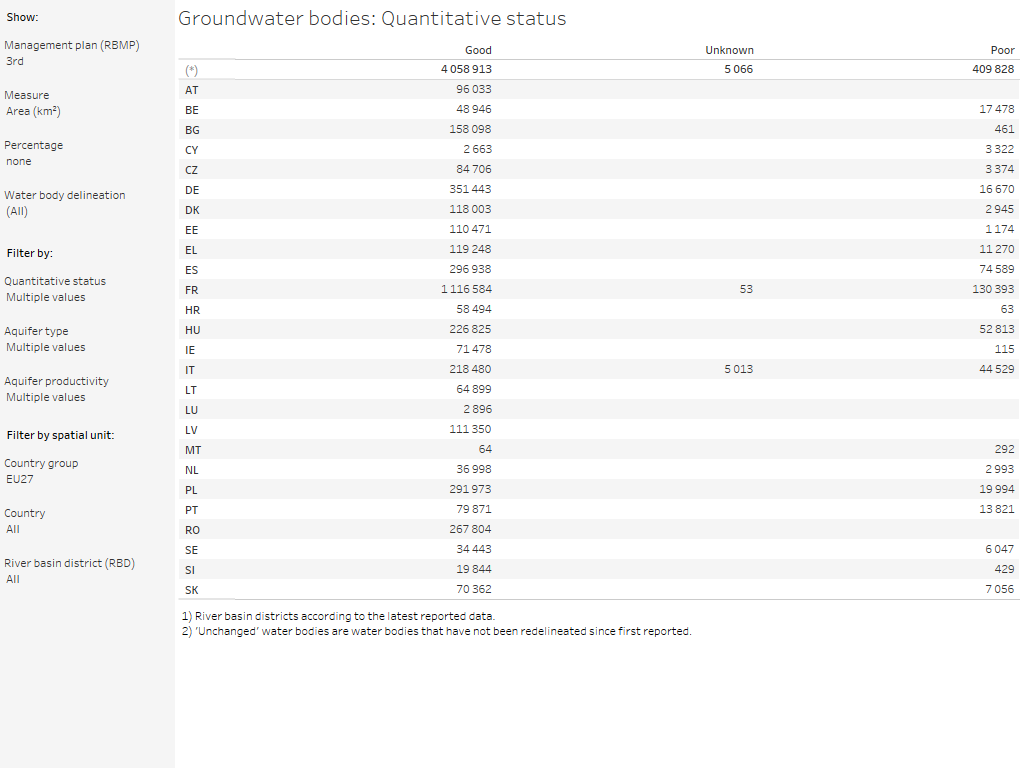Click Poland's Good value 291 973

[470, 489]
